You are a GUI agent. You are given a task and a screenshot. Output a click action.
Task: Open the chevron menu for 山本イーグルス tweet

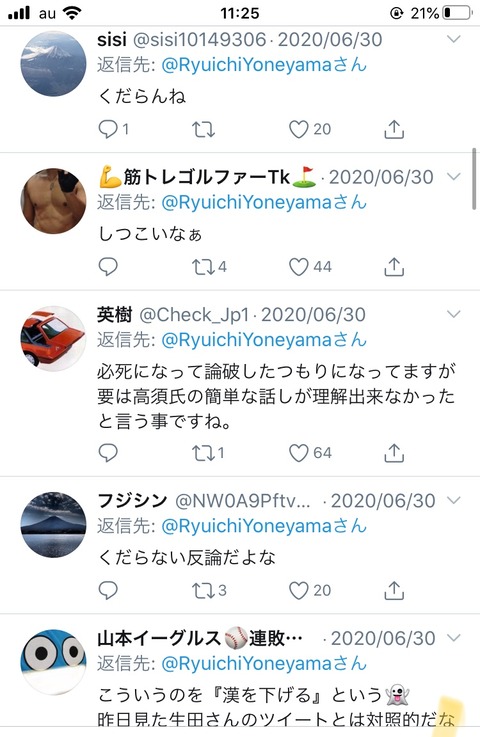click(454, 638)
